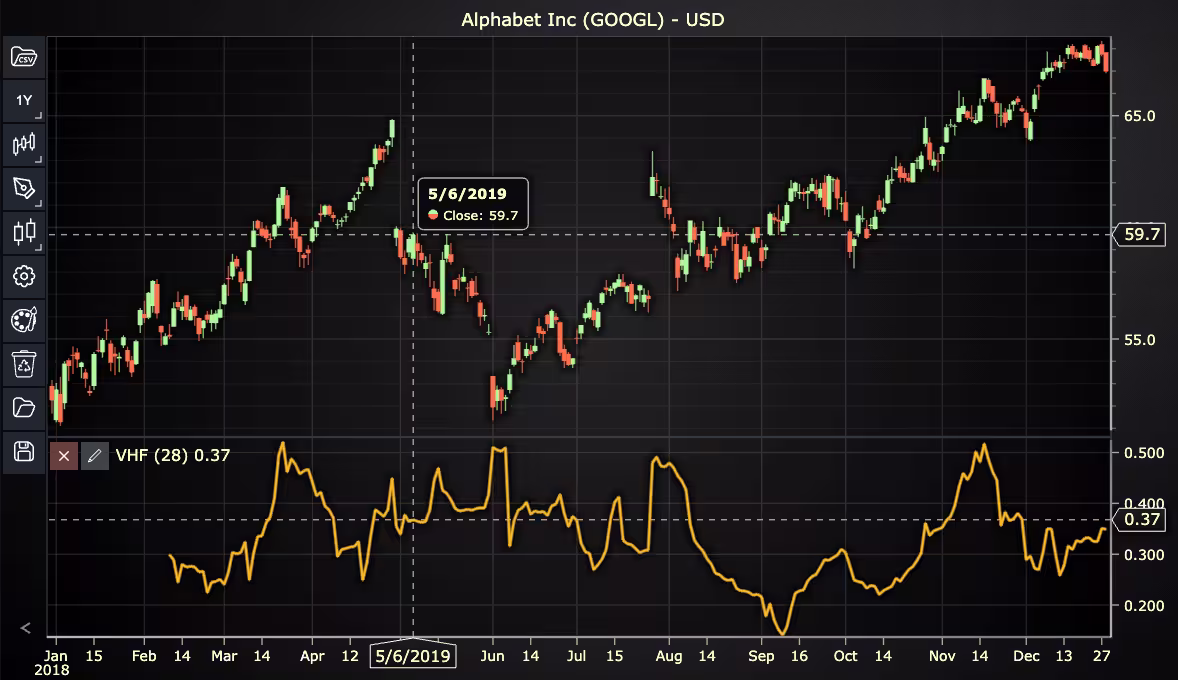
Task: Click the 59.7 price marker on axis
Action: [x=1141, y=234]
